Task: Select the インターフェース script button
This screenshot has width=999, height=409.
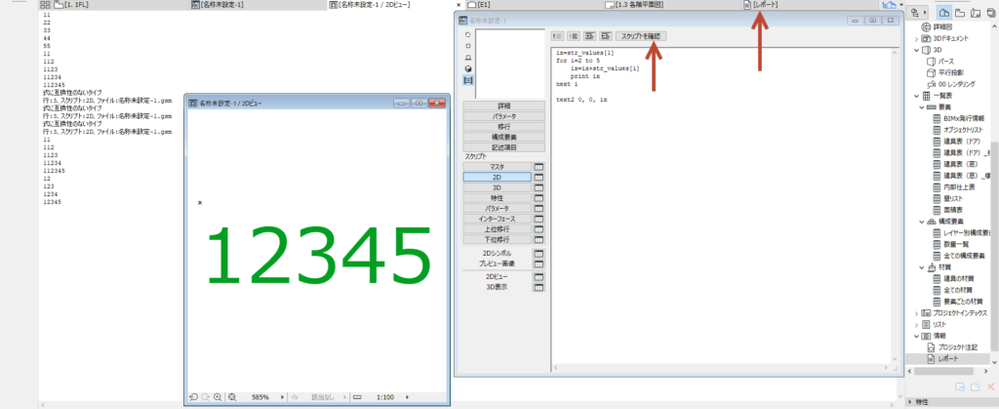Action: 497,219
